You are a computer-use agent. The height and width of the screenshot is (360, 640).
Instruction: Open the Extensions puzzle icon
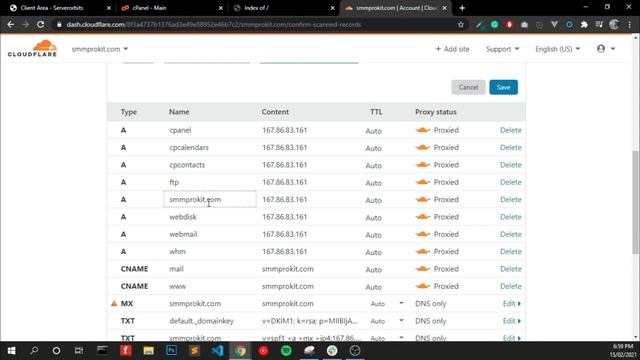584,24
